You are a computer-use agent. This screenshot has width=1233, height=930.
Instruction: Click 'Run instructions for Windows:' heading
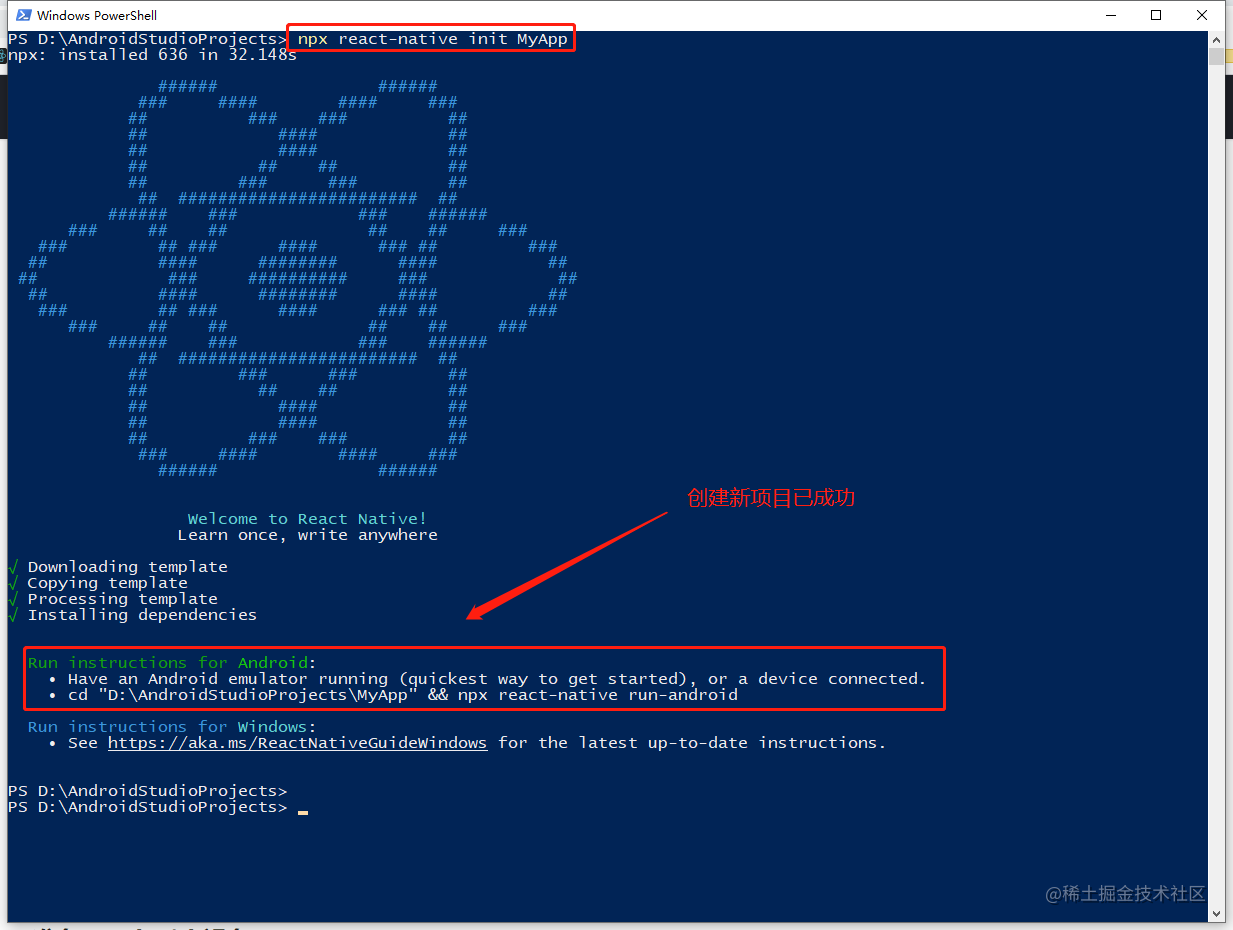click(172, 727)
